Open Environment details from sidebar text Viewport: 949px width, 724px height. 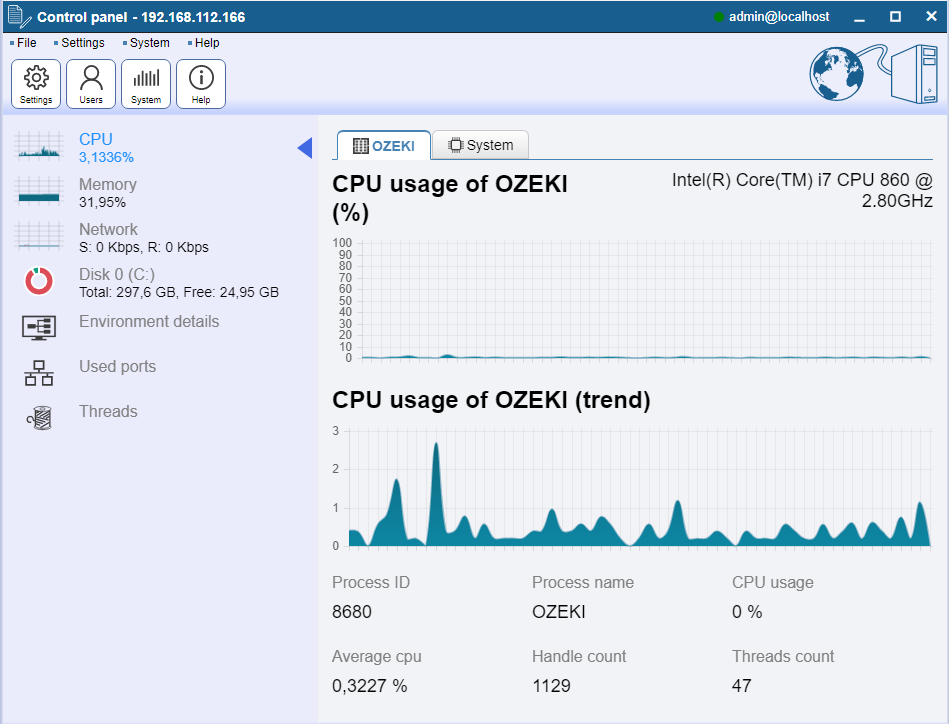point(149,321)
